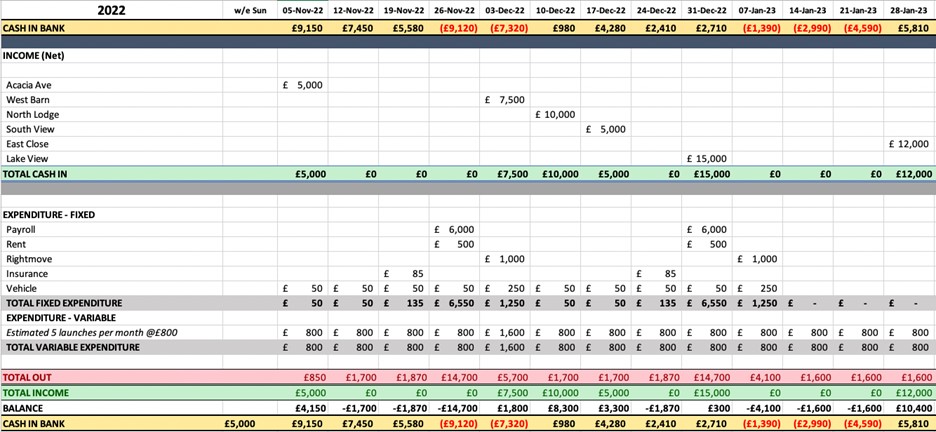Click the "TOTAL FIXED EXPENDITURE" row label
This screenshot has height=432, width=936.
point(64,303)
